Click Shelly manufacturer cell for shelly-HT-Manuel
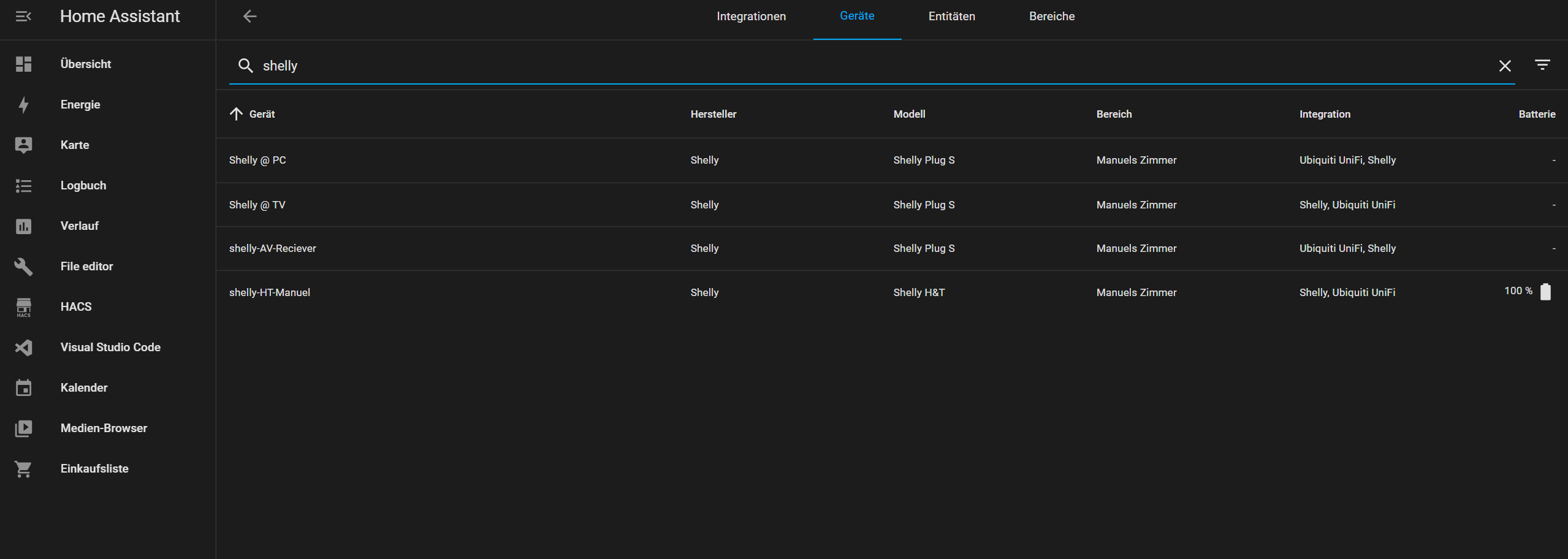Viewport: 1568px width, 559px height. click(704, 292)
